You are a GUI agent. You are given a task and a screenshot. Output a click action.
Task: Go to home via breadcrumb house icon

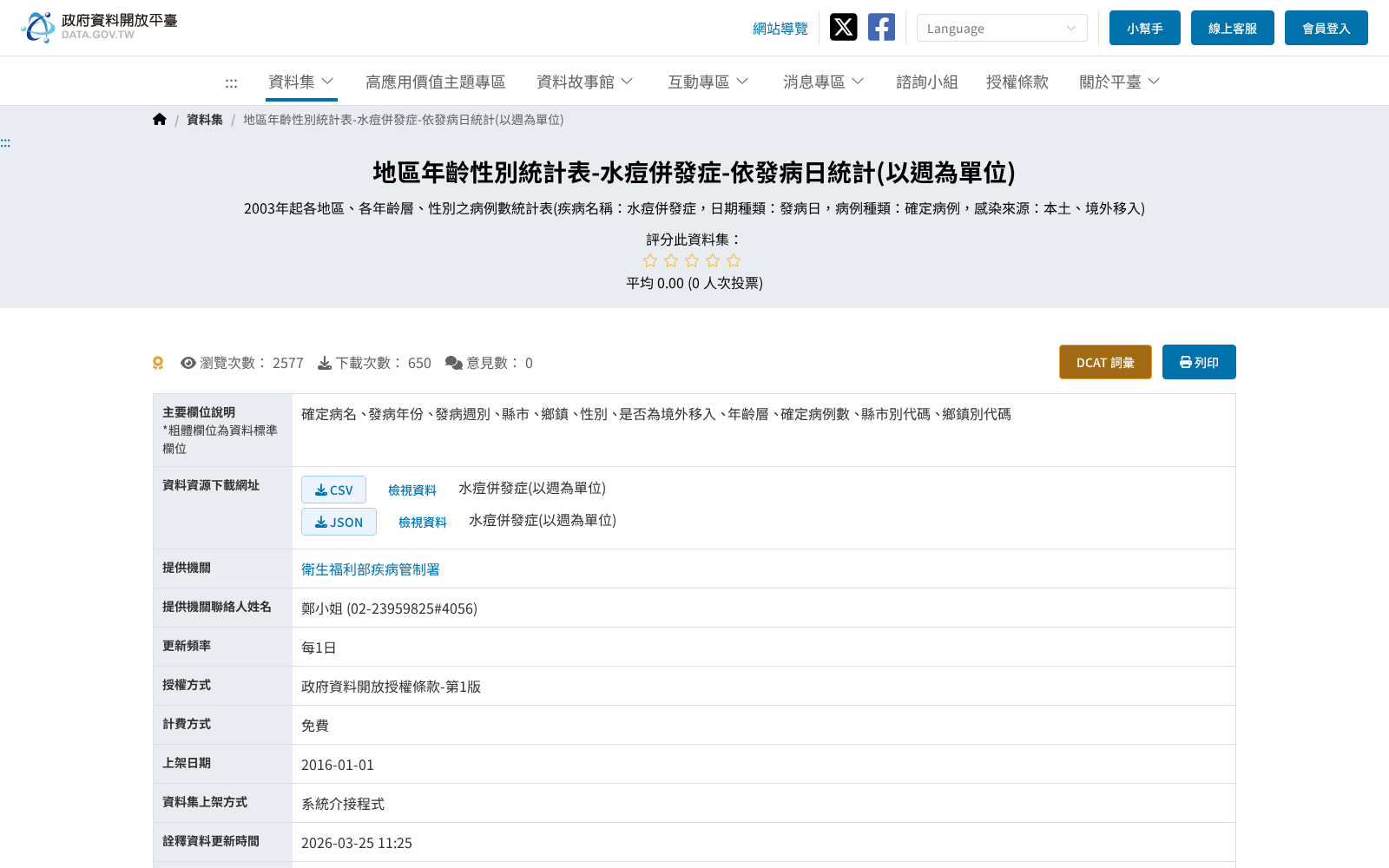click(159, 120)
